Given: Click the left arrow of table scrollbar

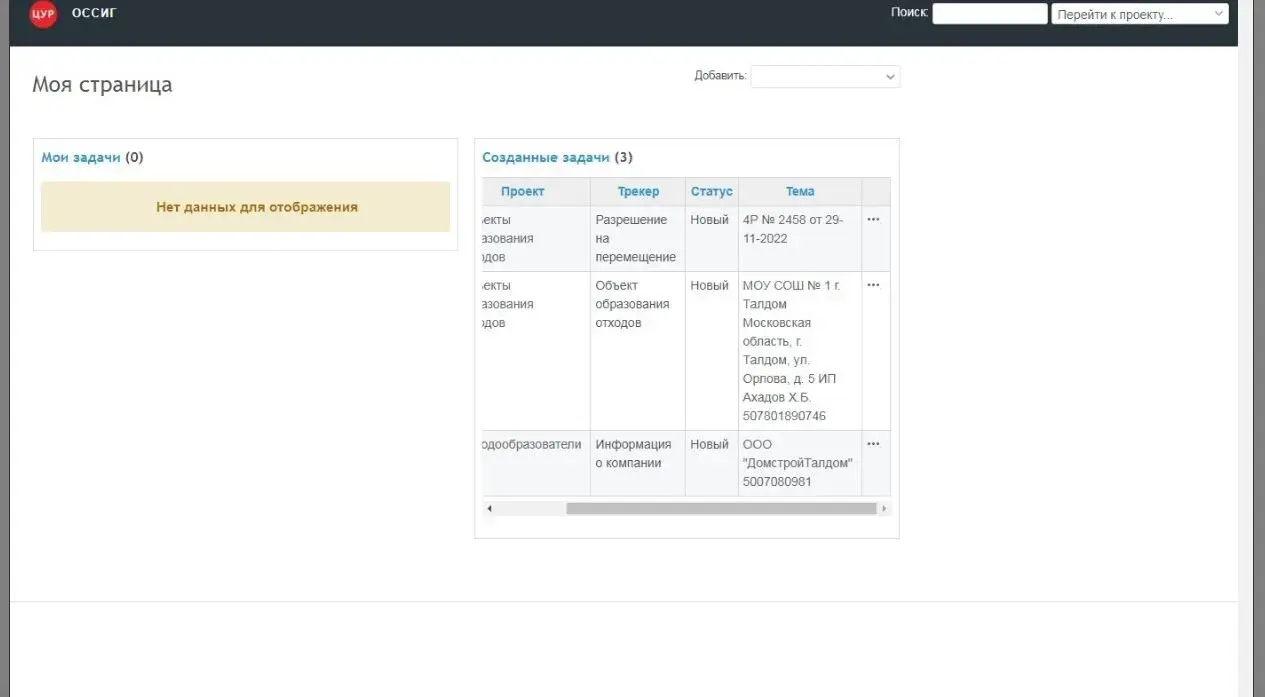Looking at the screenshot, I should pos(489,508).
